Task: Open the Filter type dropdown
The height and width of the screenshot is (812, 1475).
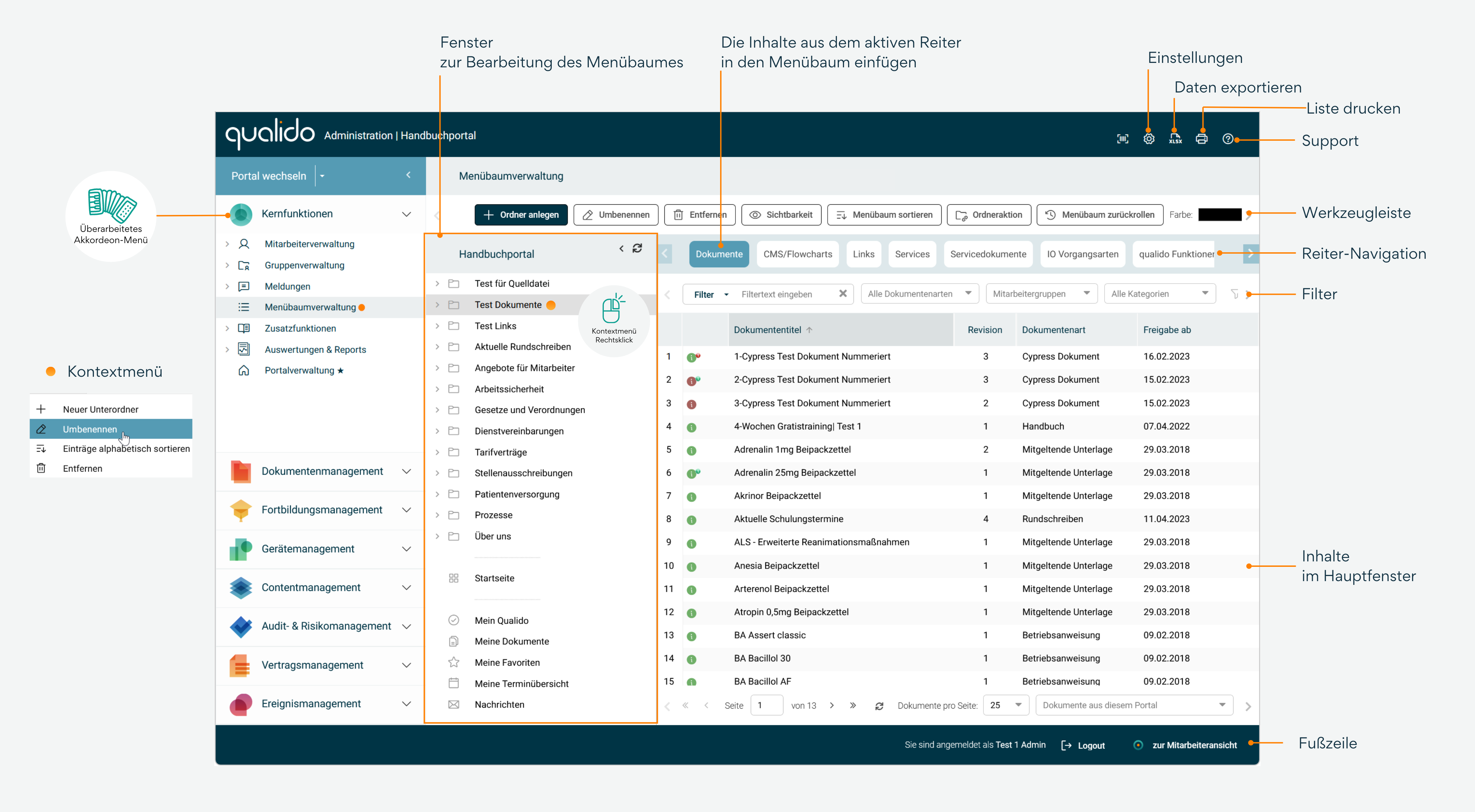Action: click(711, 294)
